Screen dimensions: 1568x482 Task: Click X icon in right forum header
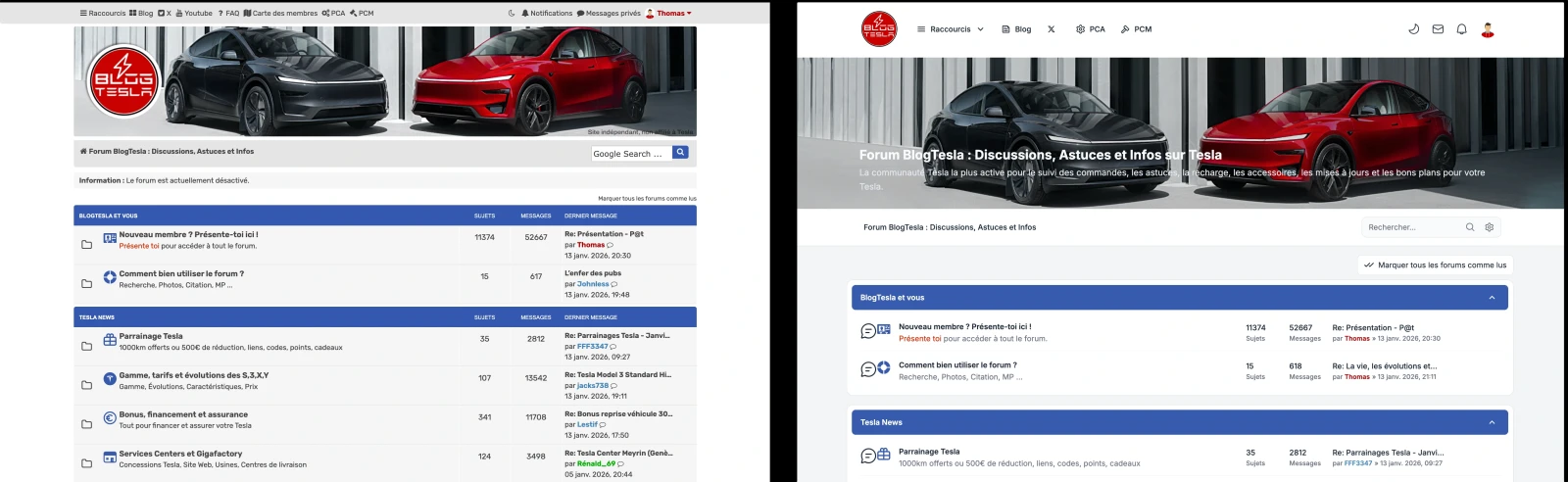tap(1052, 29)
